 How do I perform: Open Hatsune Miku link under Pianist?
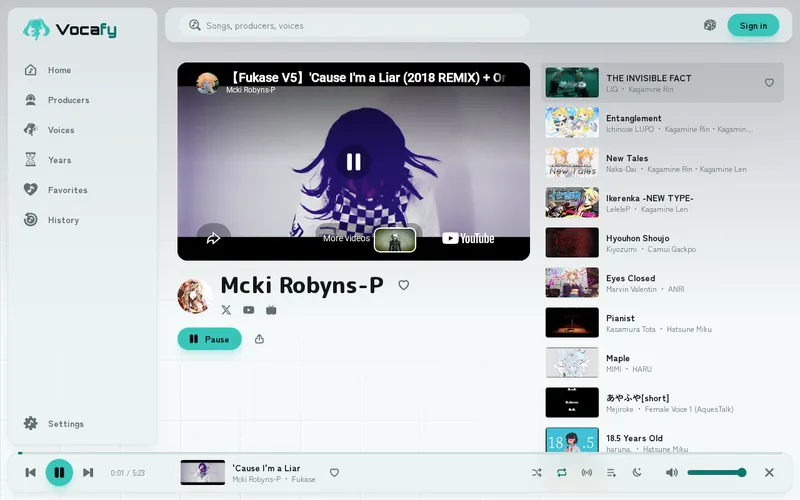click(x=689, y=330)
